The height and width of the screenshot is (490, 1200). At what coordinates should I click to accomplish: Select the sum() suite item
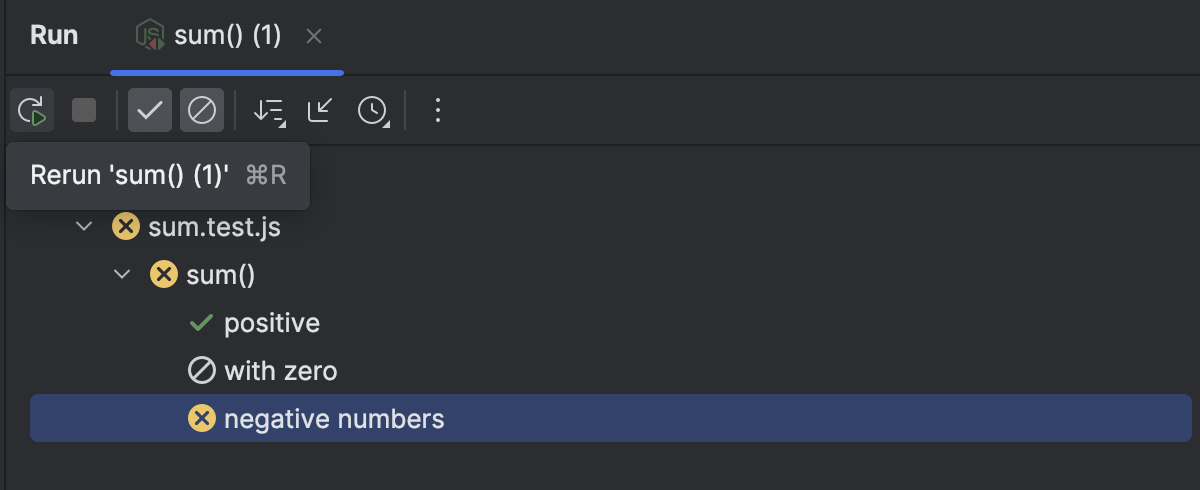220,274
